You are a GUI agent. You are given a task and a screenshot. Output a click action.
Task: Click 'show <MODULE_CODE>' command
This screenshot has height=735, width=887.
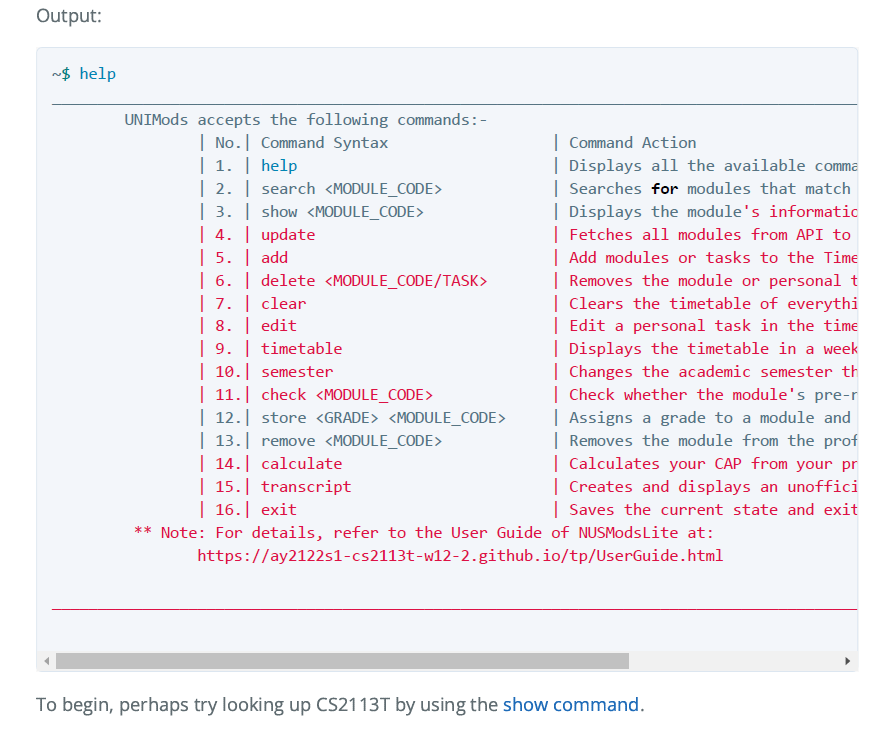[342, 212]
